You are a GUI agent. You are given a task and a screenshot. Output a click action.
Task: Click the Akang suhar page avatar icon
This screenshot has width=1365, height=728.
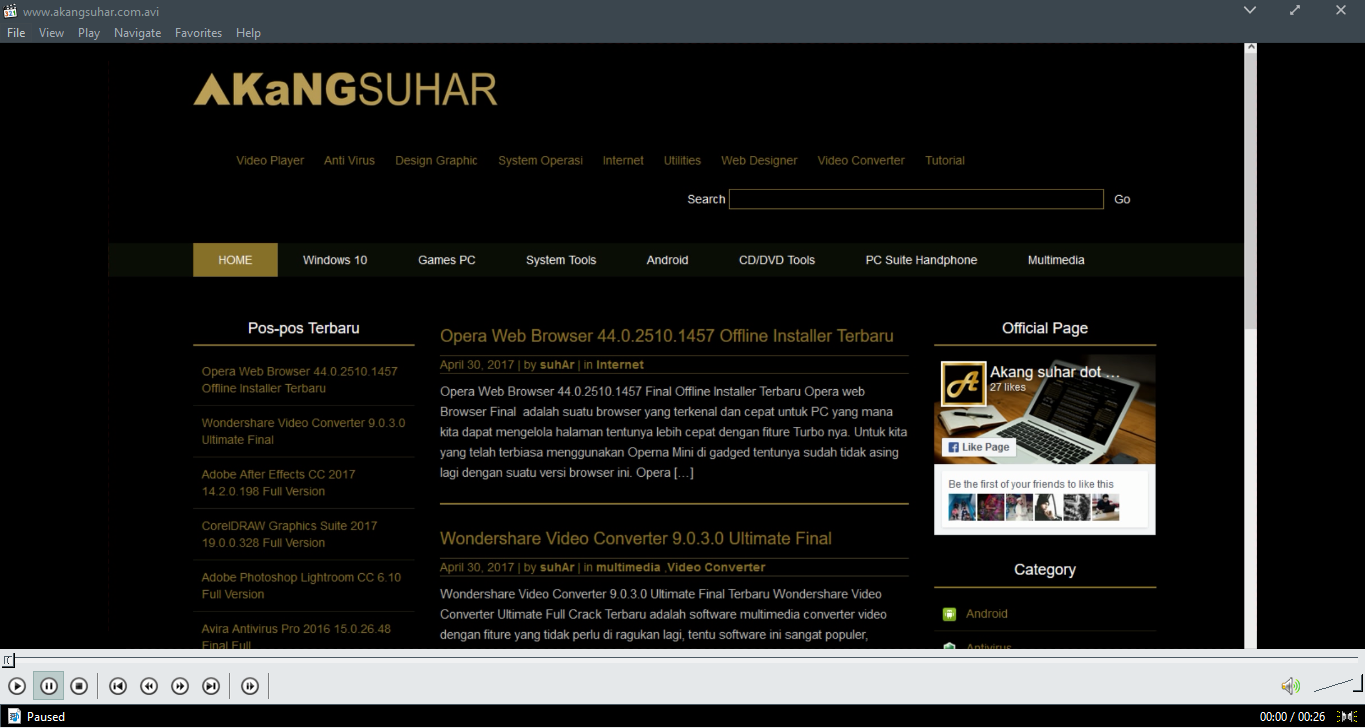[x=964, y=384]
